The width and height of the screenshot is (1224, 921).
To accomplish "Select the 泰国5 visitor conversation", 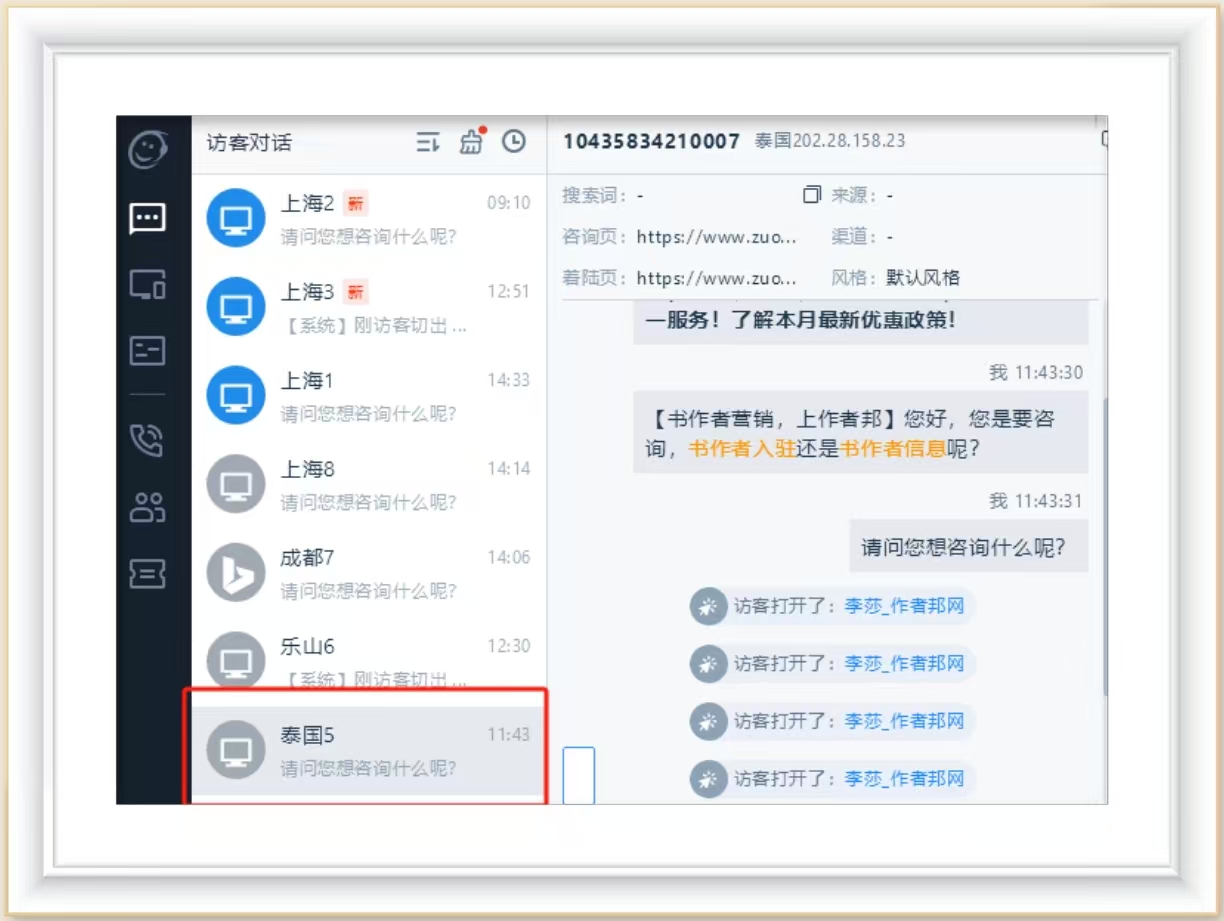I will tap(368, 751).
